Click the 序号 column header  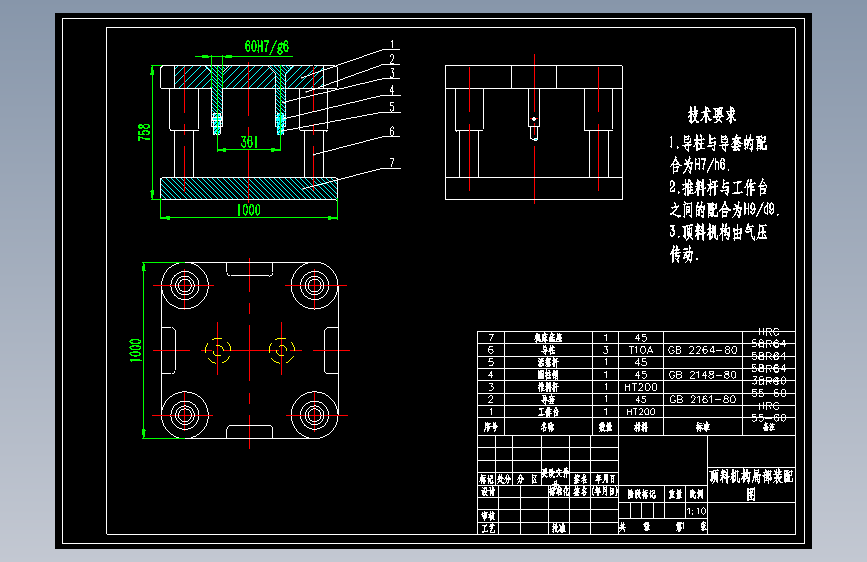[x=490, y=427]
